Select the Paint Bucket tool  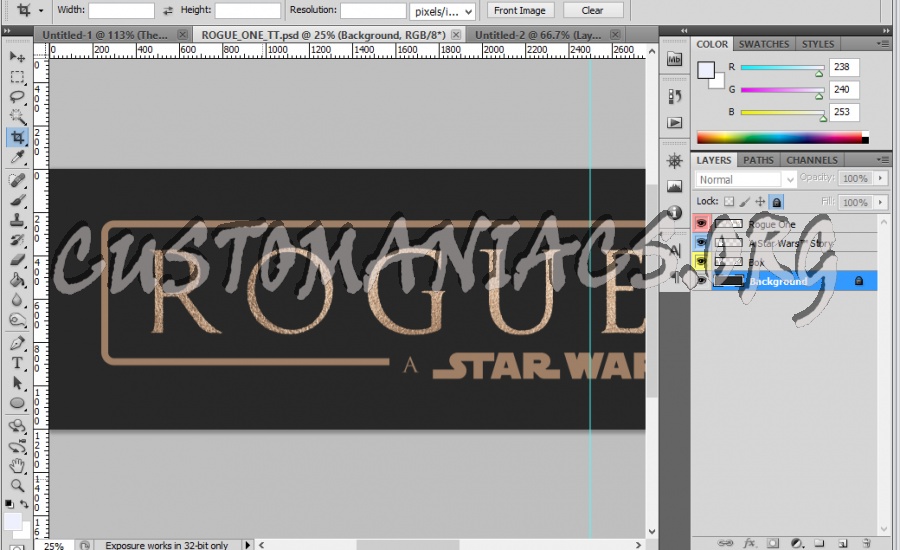click(17, 280)
